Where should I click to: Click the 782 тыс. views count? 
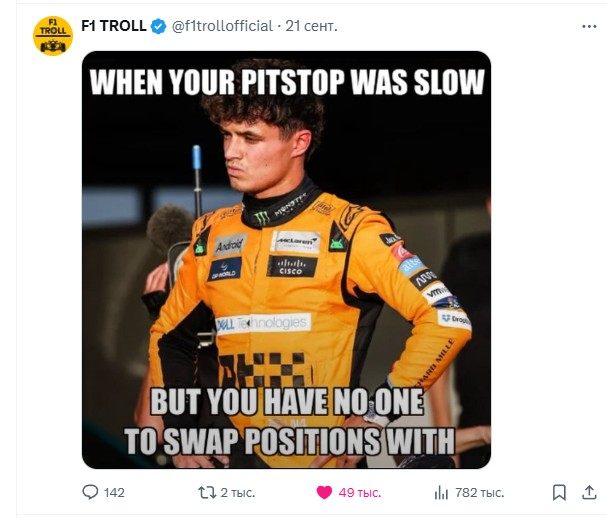pos(480,493)
